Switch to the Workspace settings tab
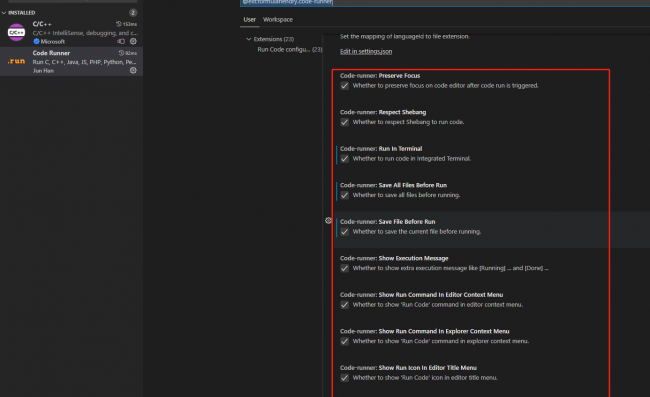650x397 pixels. [x=278, y=19]
